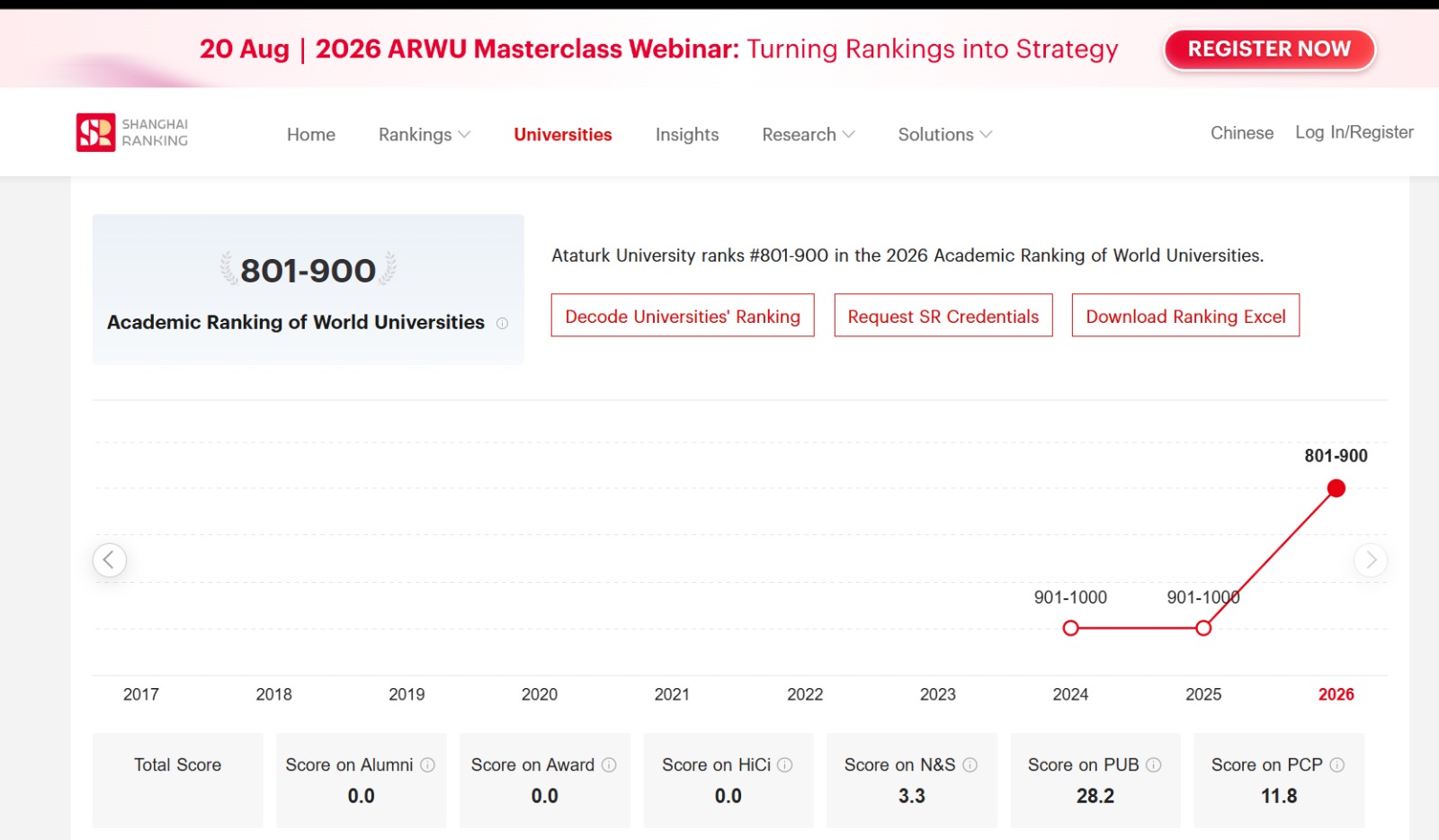
Task: Expand the Rankings dropdown menu
Action: coord(425,134)
